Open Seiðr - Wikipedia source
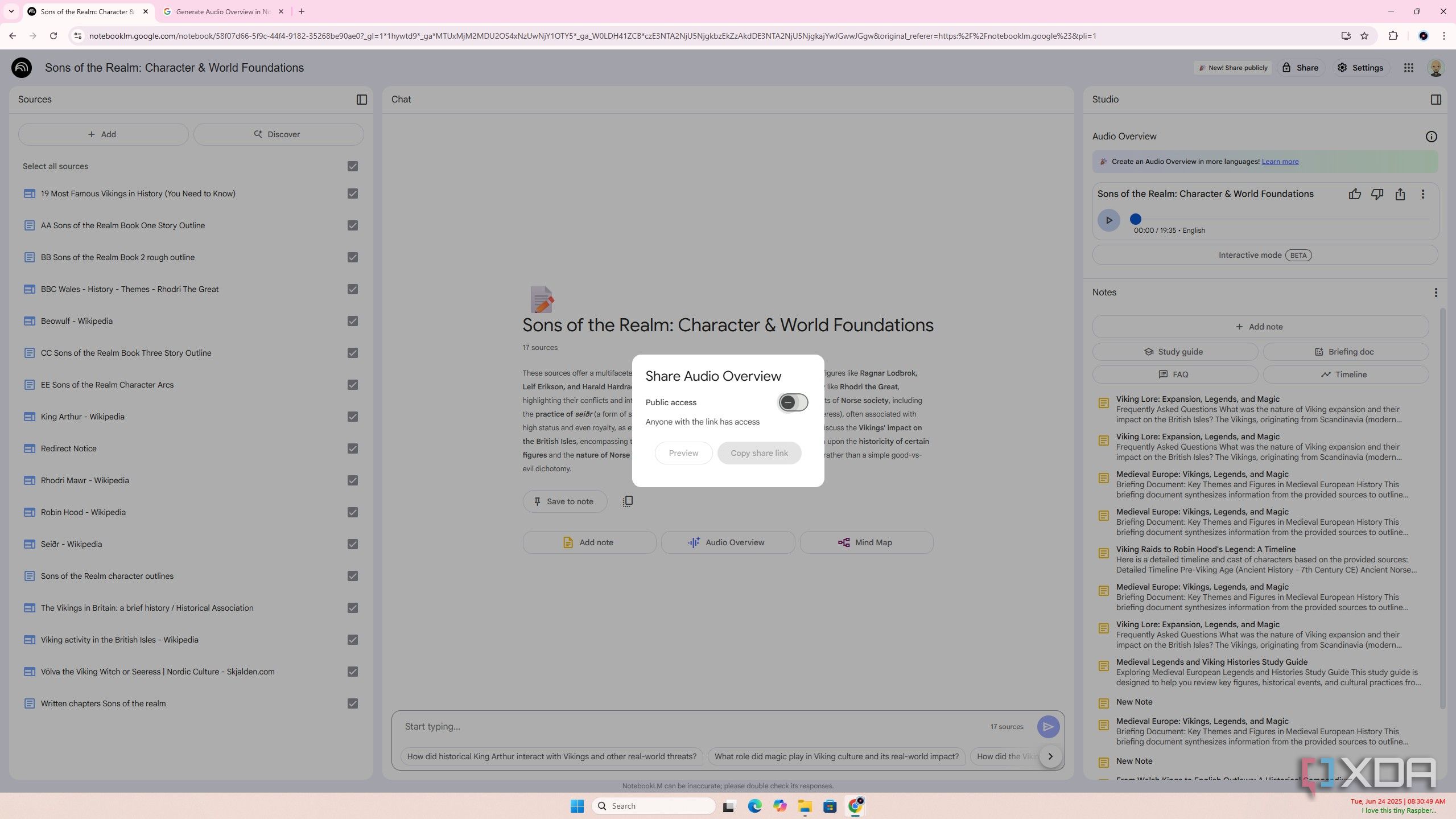Viewport: 1456px width, 819px height. pos(71,544)
